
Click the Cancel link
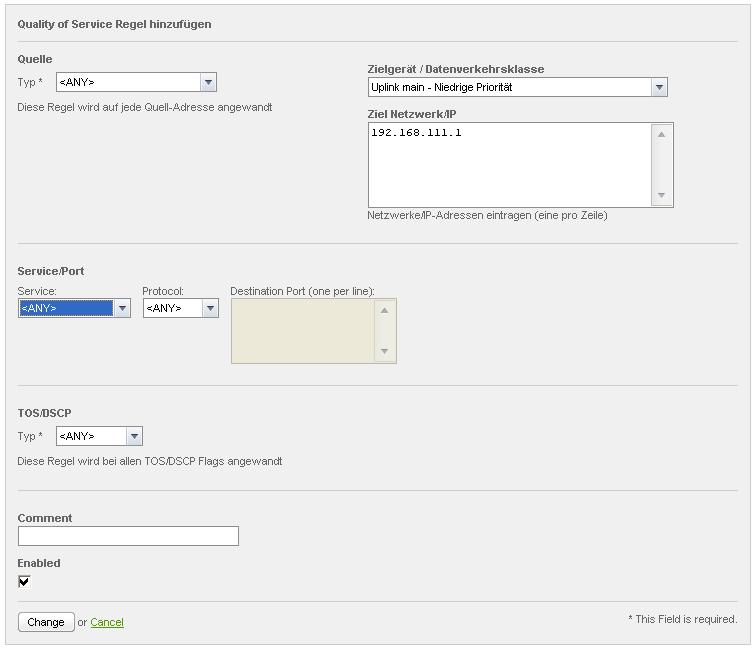click(107, 622)
